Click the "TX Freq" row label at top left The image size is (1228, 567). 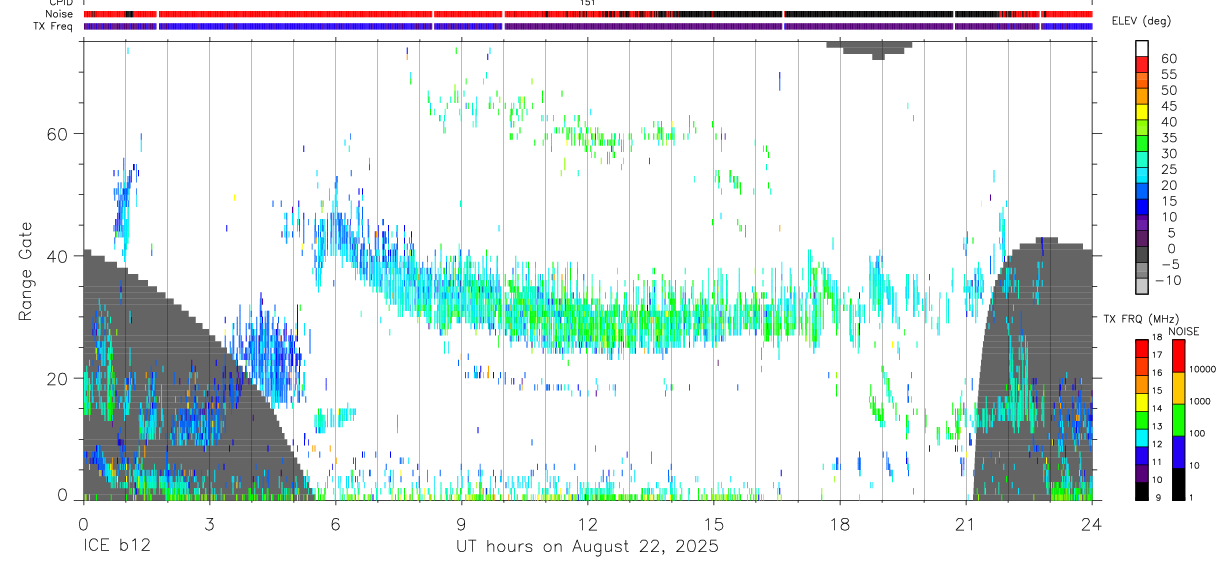(54, 26)
